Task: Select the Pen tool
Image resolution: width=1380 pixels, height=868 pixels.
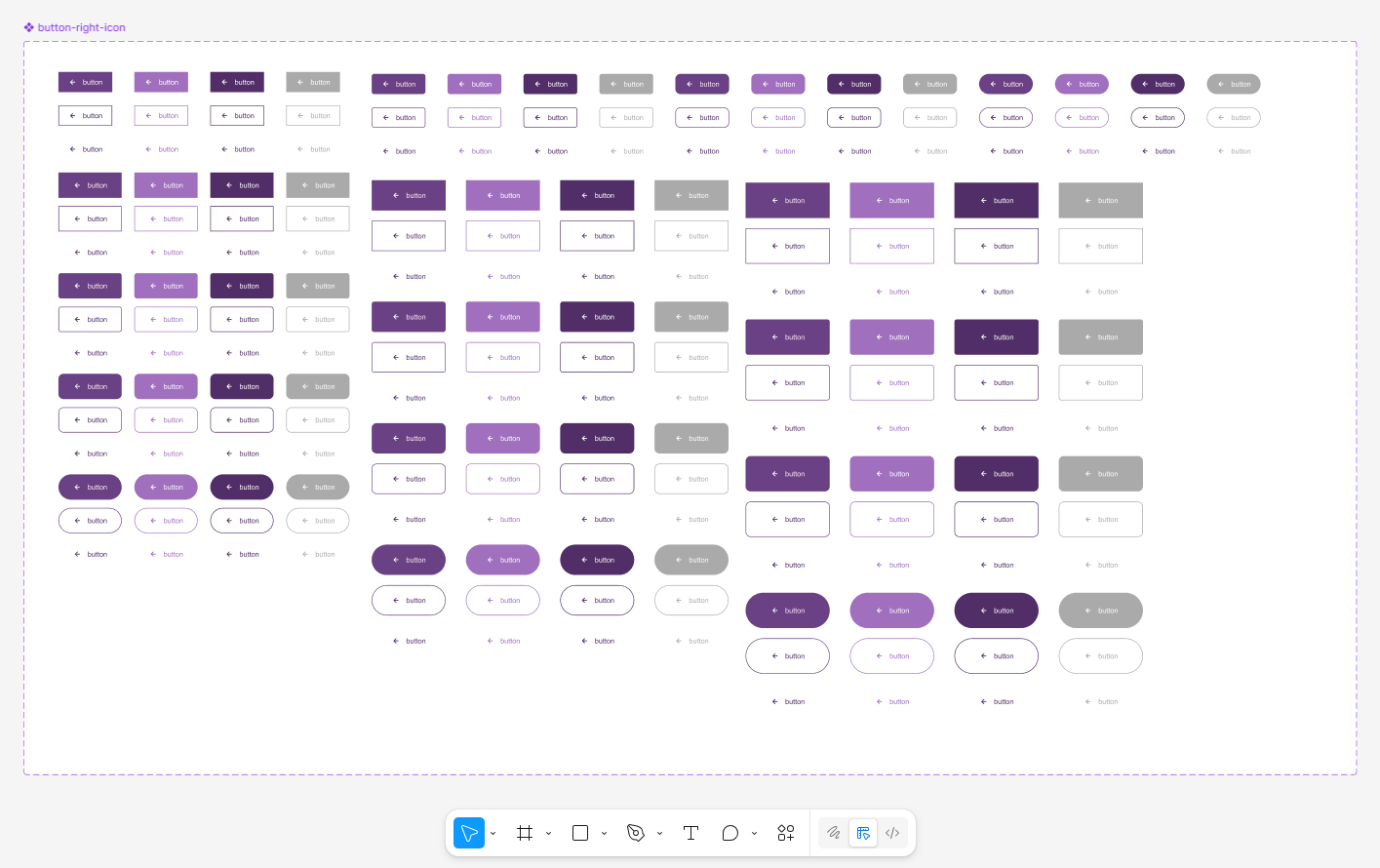Action: [x=636, y=833]
